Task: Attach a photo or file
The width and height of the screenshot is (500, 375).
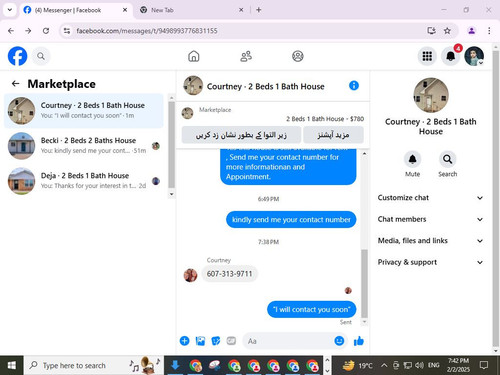Action: pos(200,341)
